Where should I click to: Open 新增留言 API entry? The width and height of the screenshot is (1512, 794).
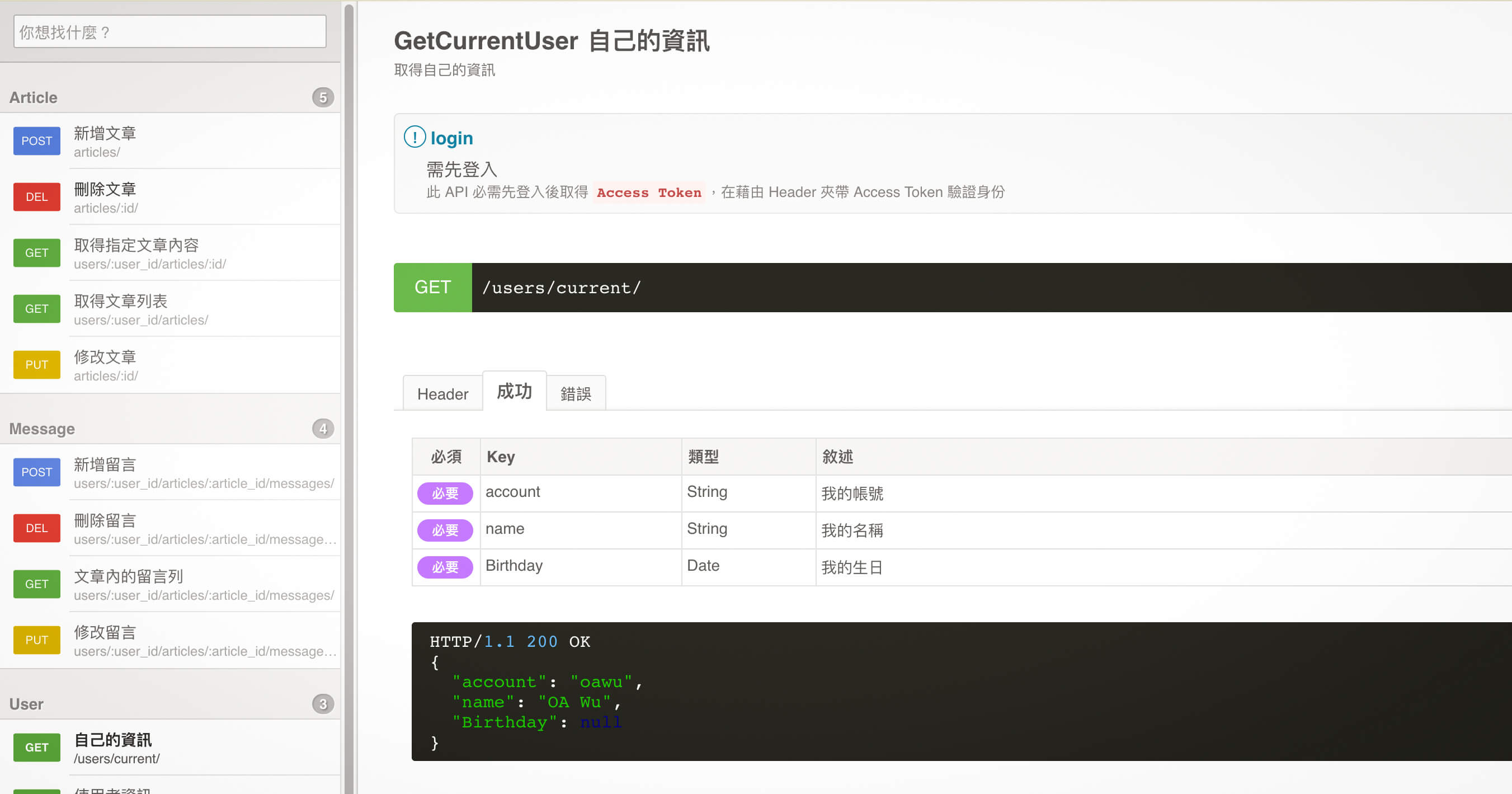click(105, 464)
